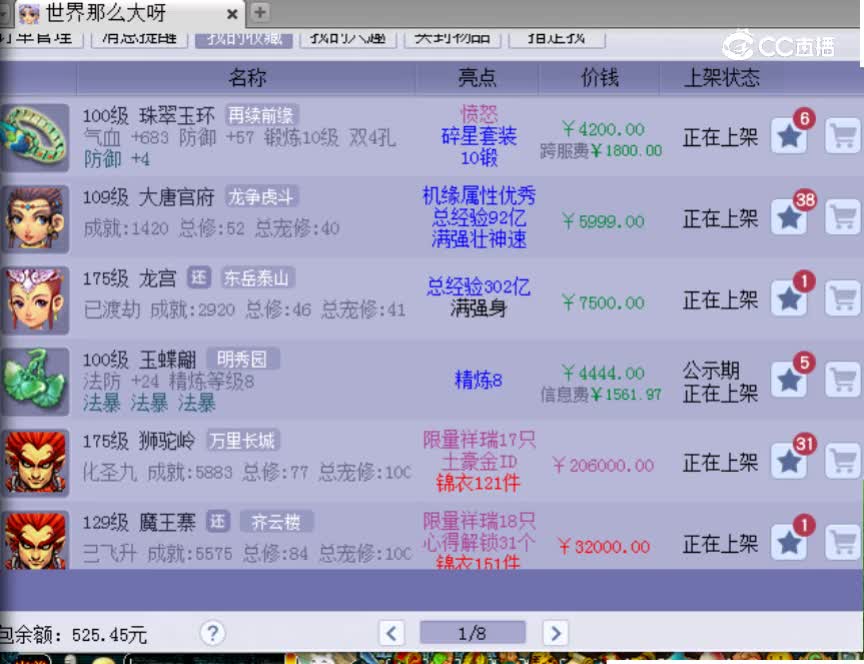Open the 龙宫 character portrait
Screen dimensions: 864x664
tap(35, 300)
